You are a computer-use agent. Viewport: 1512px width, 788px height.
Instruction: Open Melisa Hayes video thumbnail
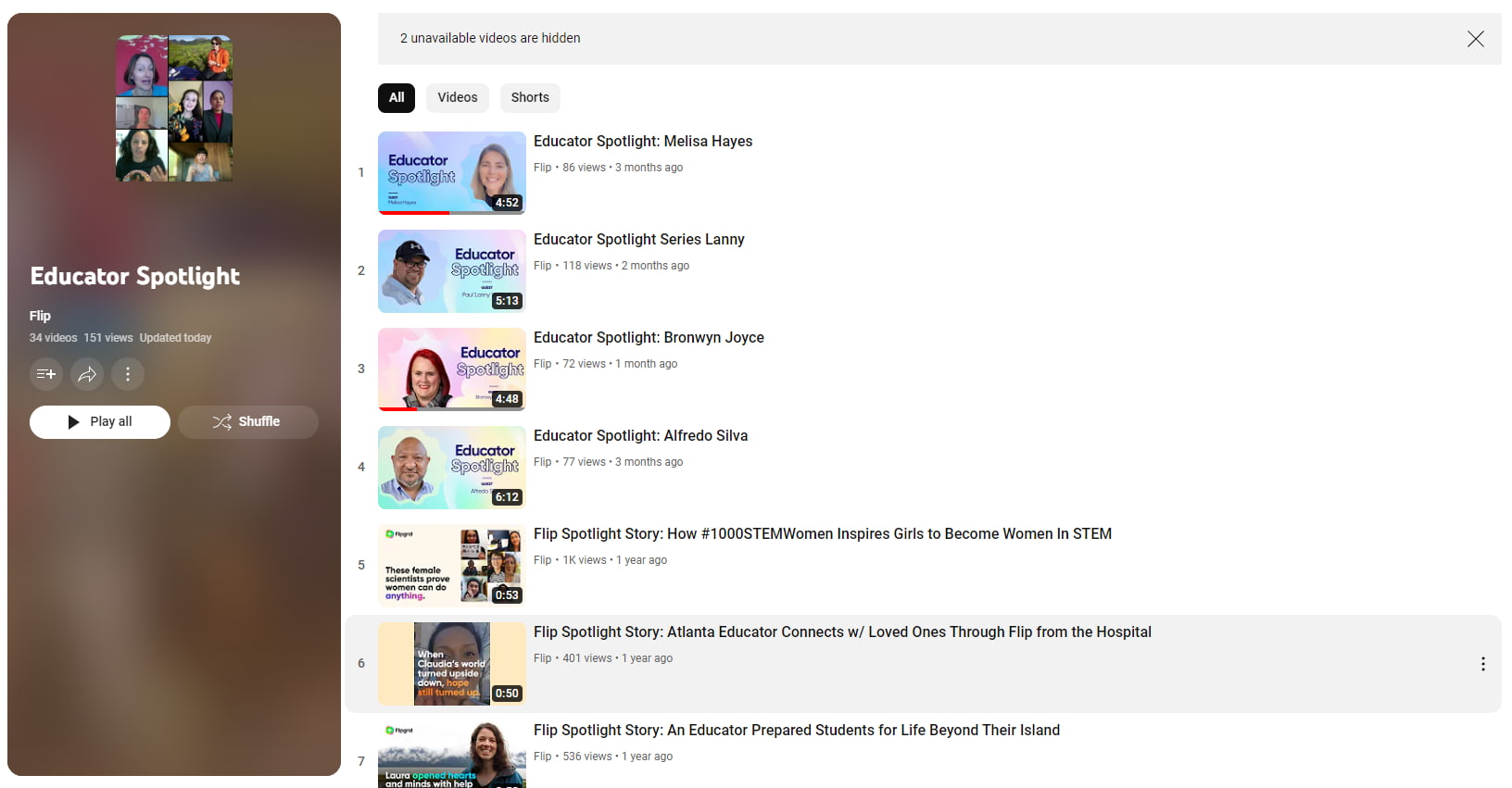[x=452, y=173]
